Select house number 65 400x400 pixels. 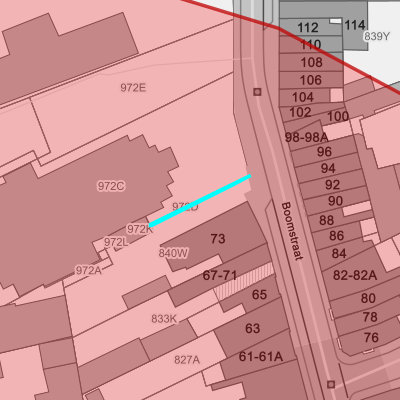(x=259, y=295)
